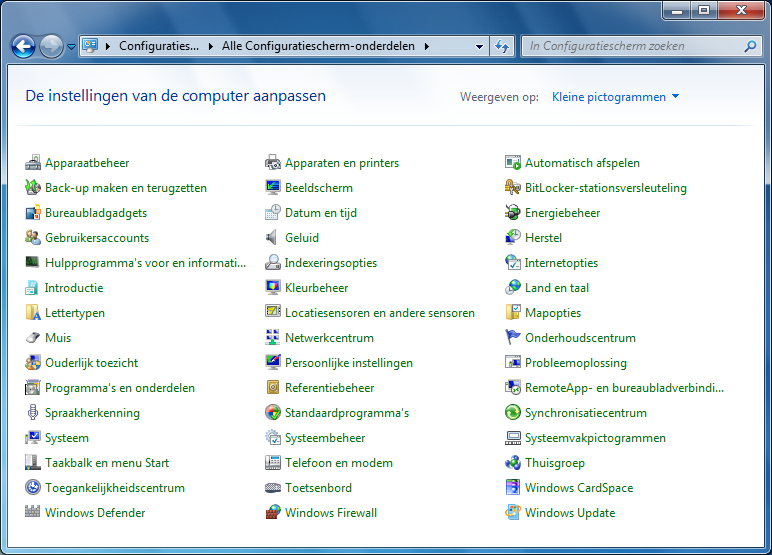Open the Apparaatbeheer icon
772x555 pixels.
33,163
